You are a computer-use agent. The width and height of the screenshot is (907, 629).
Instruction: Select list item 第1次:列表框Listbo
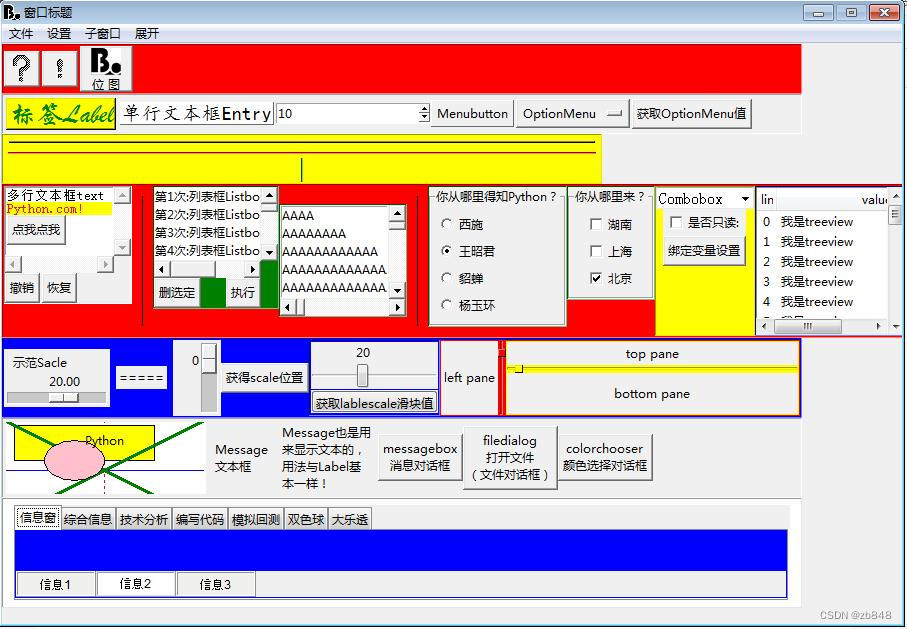pos(207,196)
